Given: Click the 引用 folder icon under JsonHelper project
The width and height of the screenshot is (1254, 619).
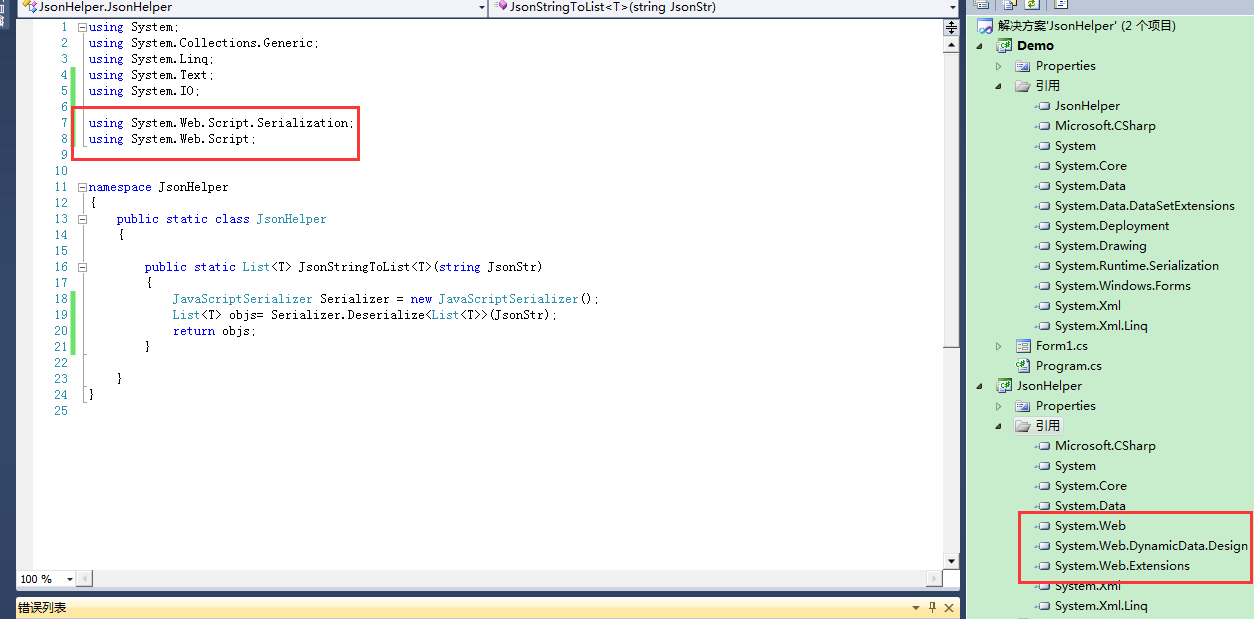Looking at the screenshot, I should [1023, 426].
